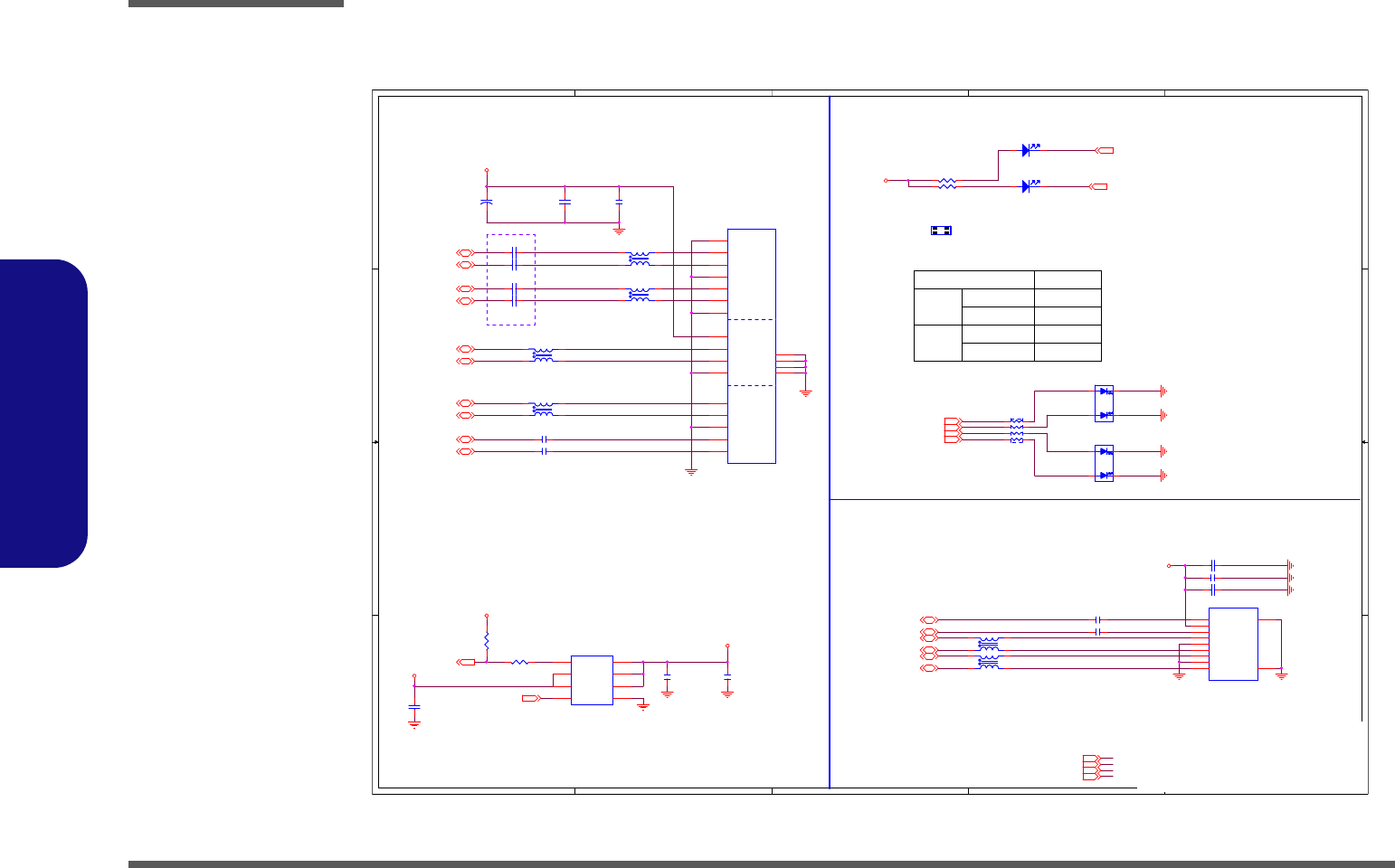This screenshot has height=868, width=1395.
Task: Select the jumper symbol above the empty table
Action: click(941, 231)
